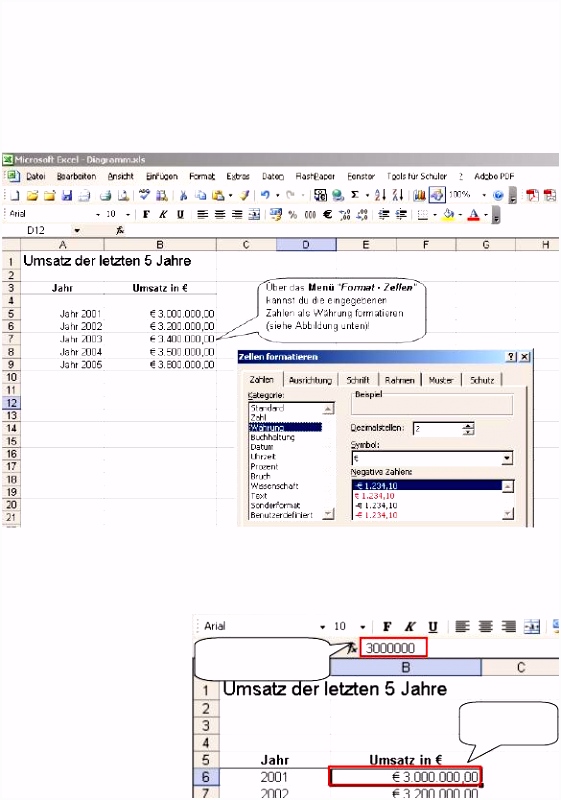The width and height of the screenshot is (561, 800).
Task: Align right in the top Excel toolbar
Action: click(x=237, y=214)
